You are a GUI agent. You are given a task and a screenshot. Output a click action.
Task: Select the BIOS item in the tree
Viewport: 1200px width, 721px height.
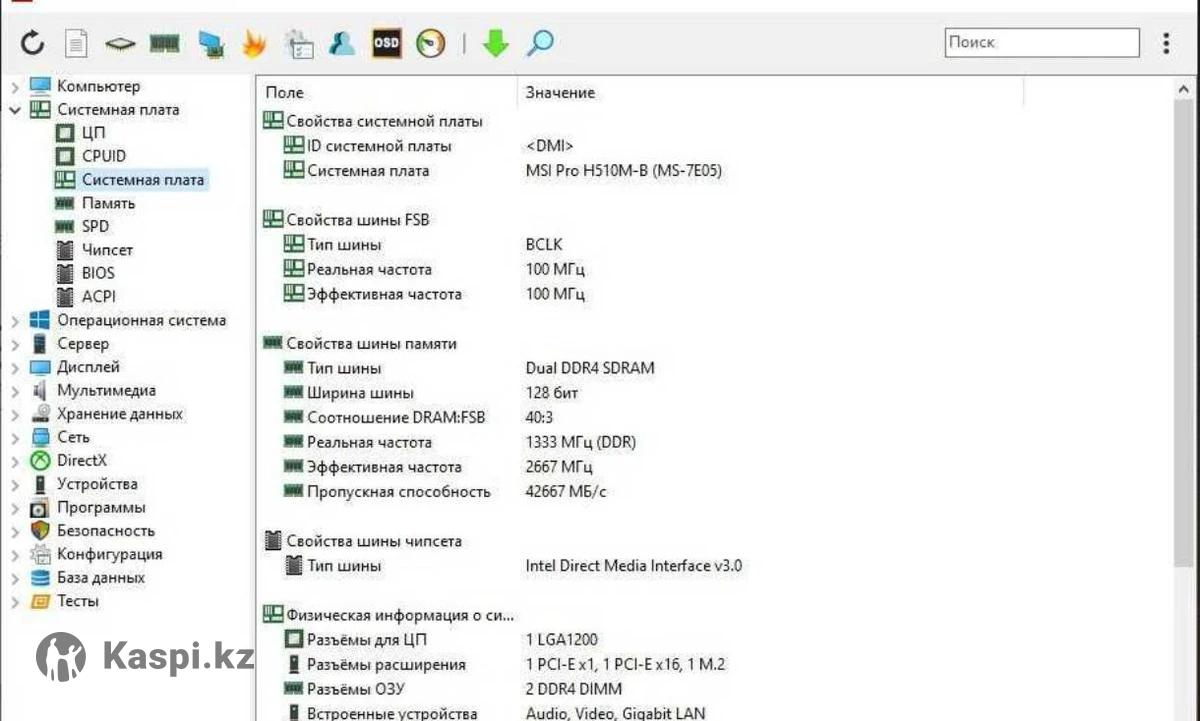tap(98, 273)
